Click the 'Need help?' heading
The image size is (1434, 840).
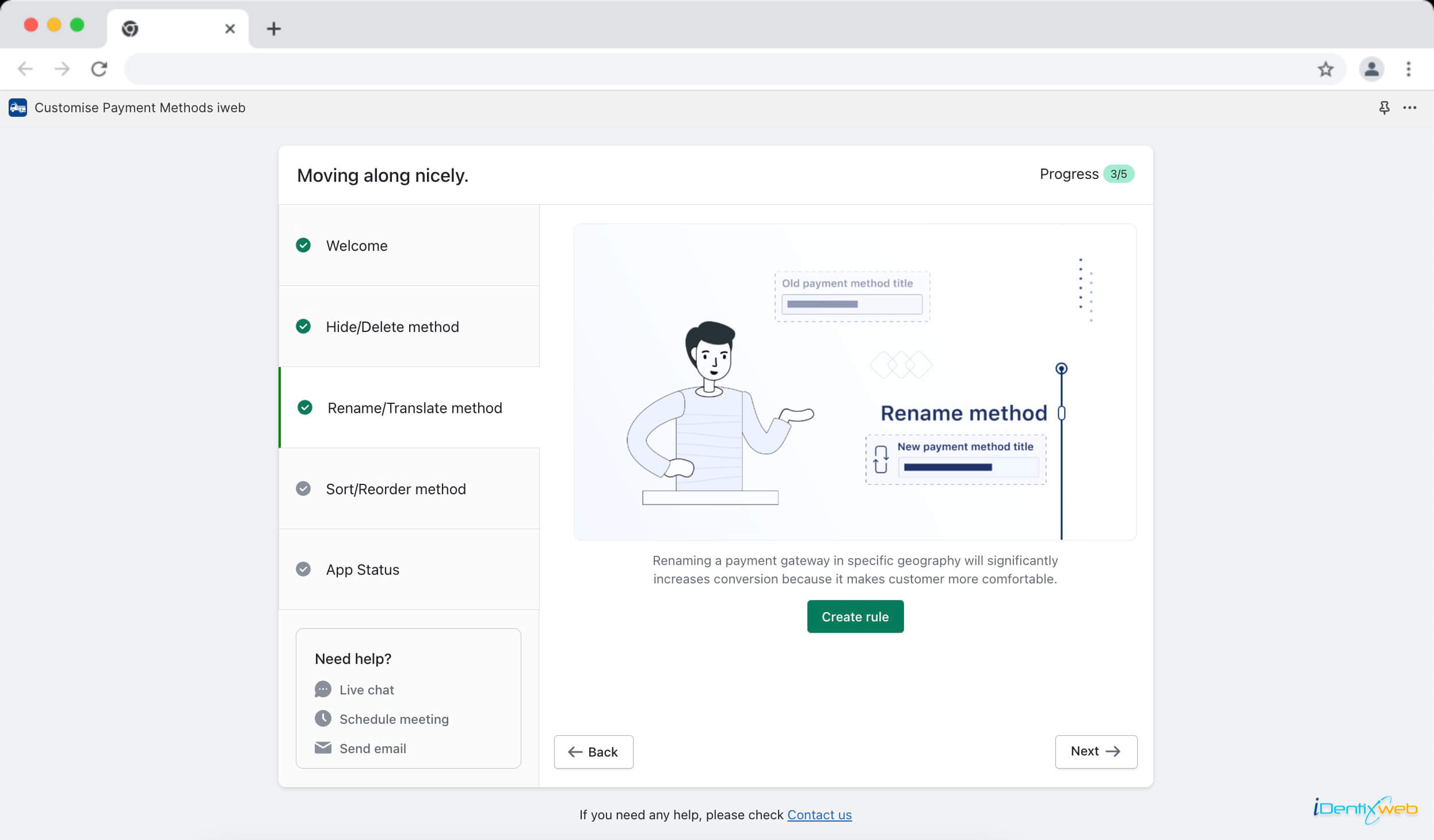pos(353,659)
